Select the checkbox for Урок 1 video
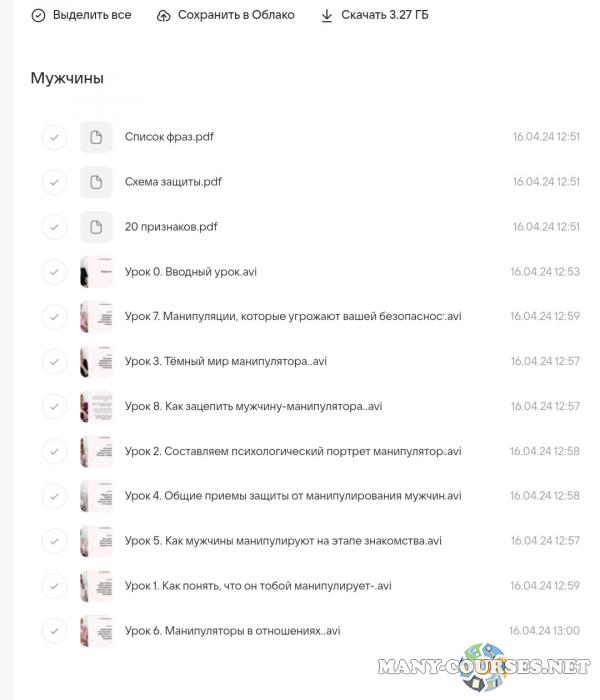The width and height of the screenshot is (600, 700). (54, 586)
